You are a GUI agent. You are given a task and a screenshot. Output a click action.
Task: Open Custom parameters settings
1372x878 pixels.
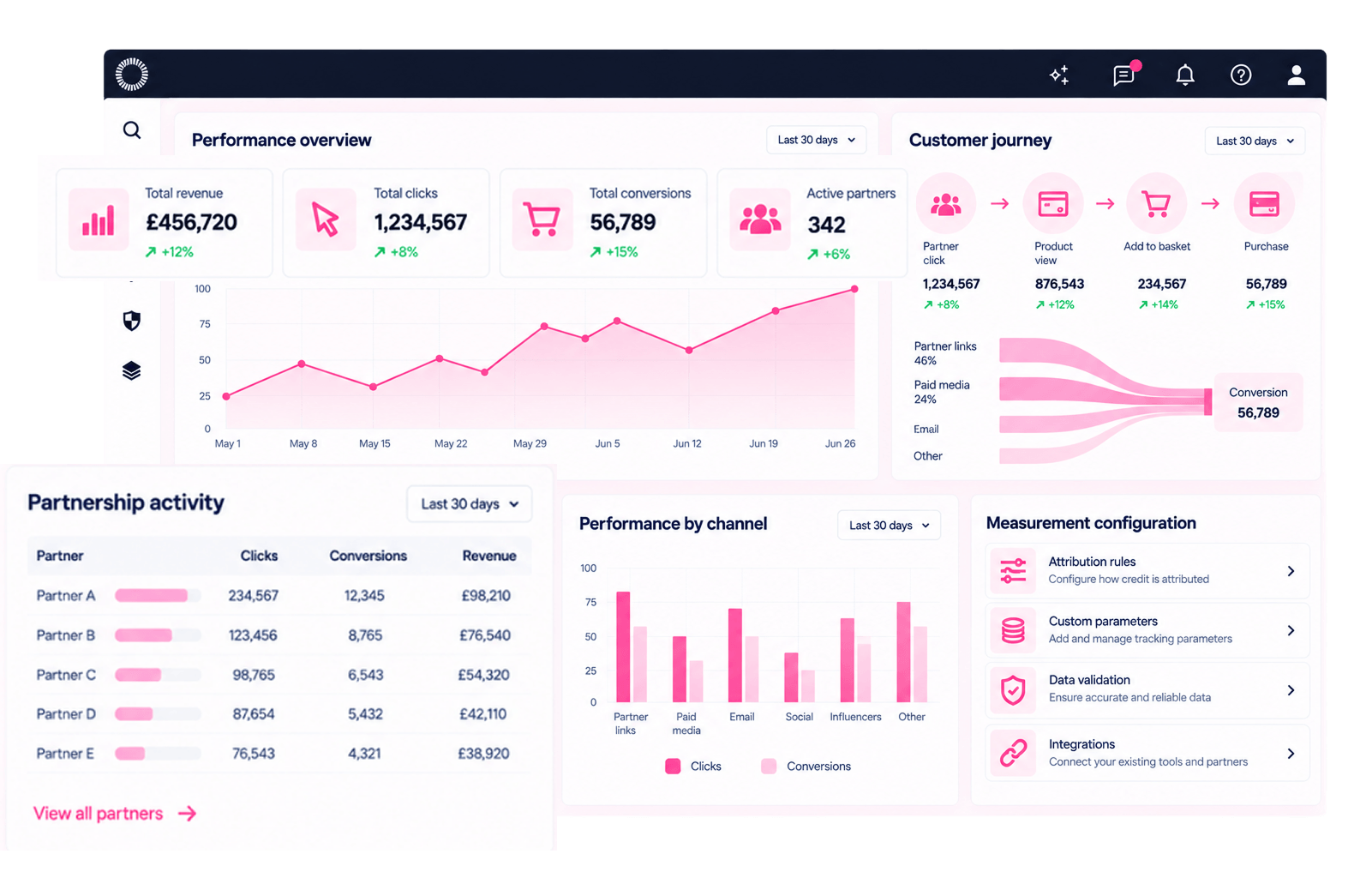point(1147,630)
